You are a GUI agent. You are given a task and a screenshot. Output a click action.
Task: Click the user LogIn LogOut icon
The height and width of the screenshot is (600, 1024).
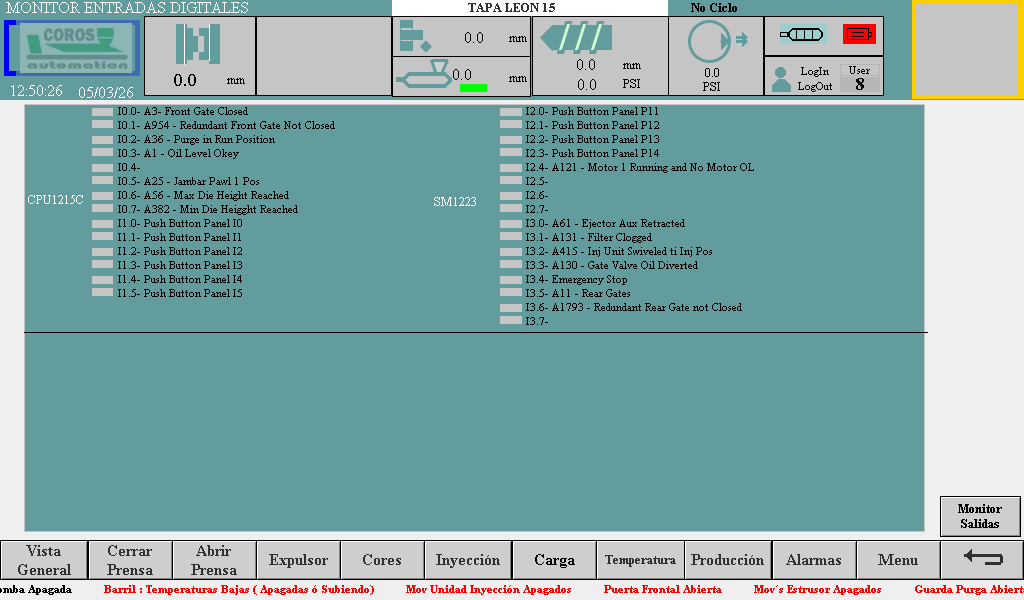coord(781,79)
